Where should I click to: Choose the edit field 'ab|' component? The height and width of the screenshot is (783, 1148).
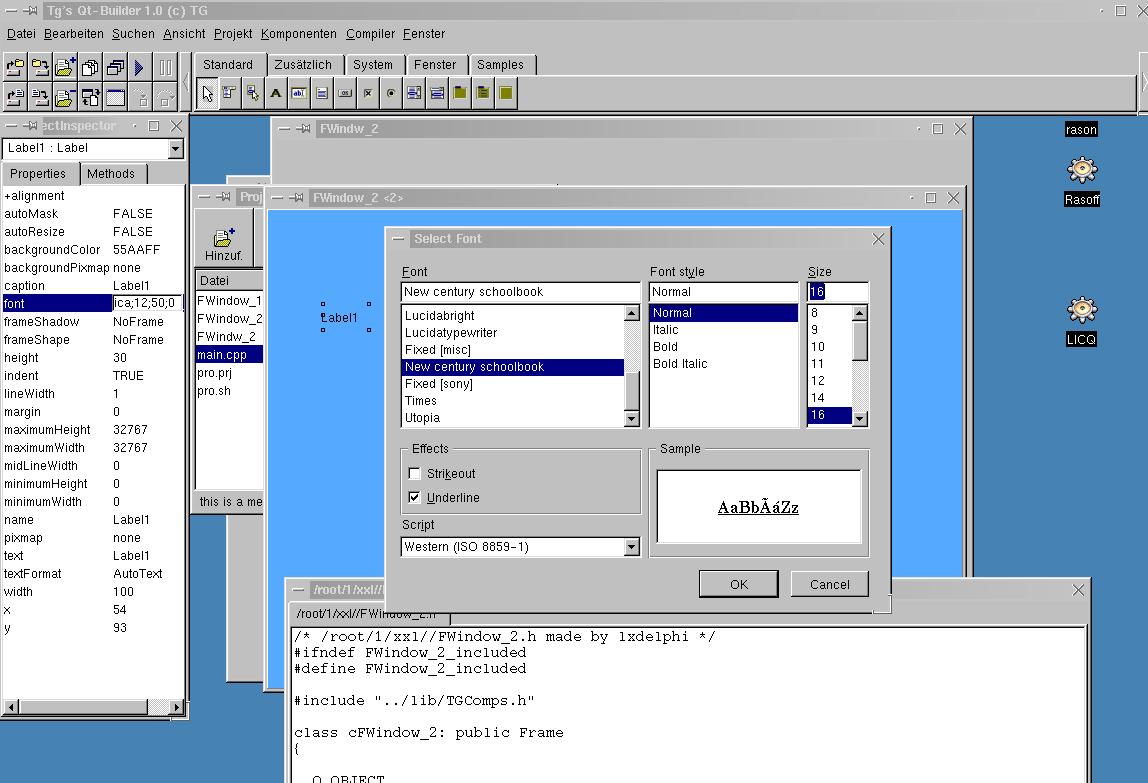[299, 94]
